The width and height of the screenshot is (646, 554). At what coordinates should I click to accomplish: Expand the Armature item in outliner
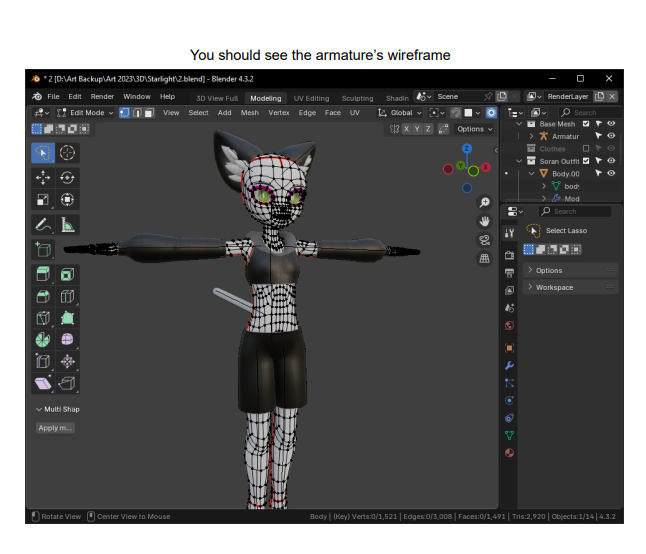tap(531, 136)
